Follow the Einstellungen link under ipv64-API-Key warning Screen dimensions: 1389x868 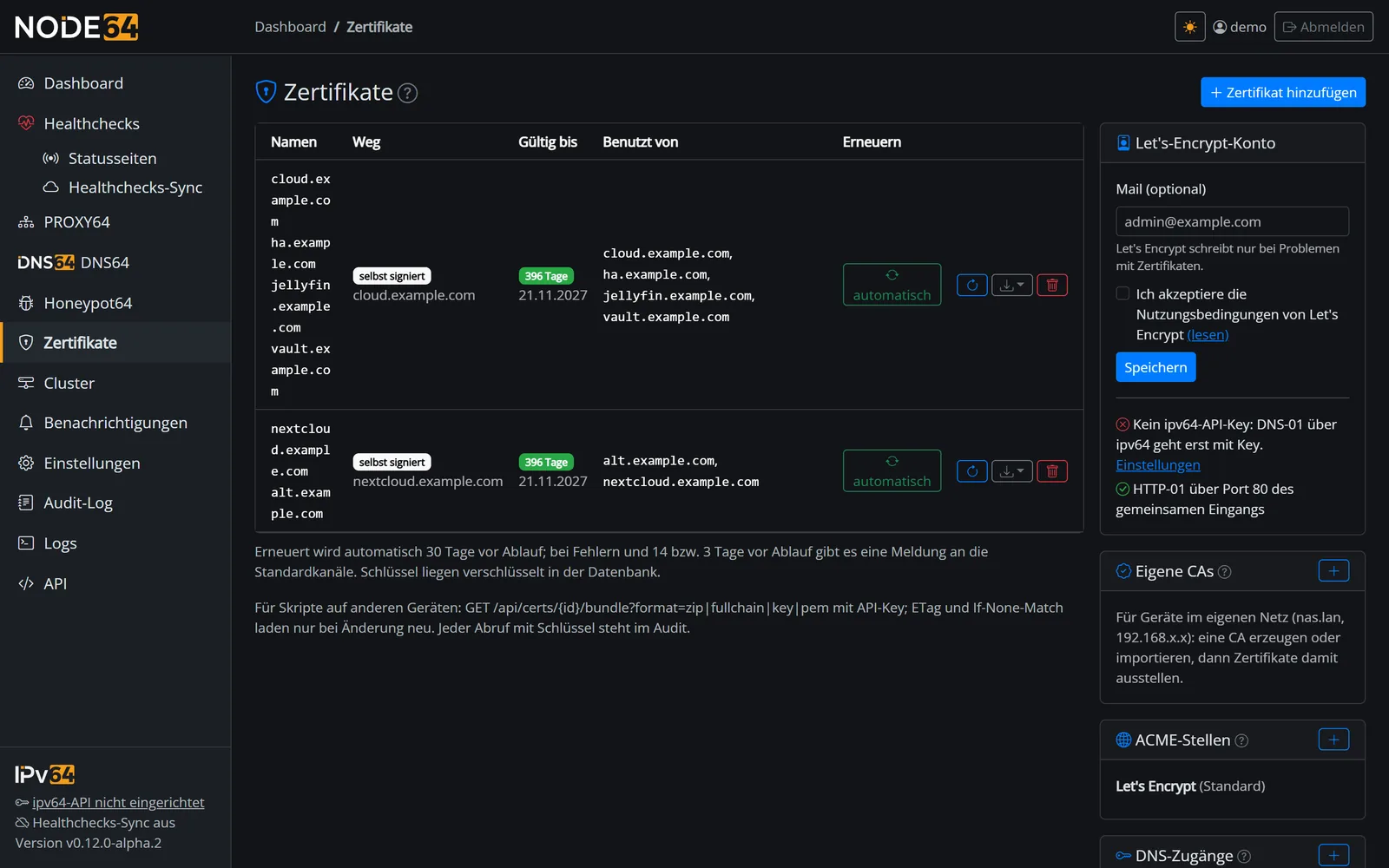(1158, 465)
